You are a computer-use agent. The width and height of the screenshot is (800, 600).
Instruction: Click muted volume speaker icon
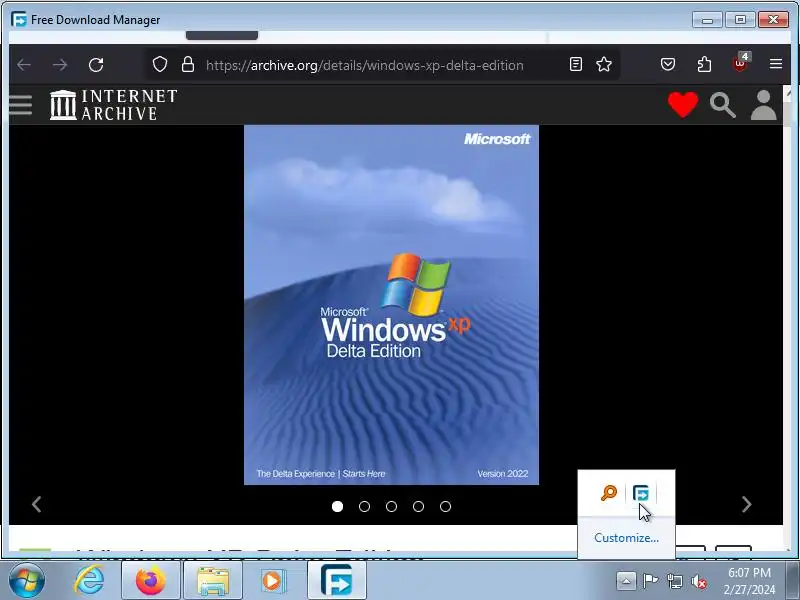698,581
